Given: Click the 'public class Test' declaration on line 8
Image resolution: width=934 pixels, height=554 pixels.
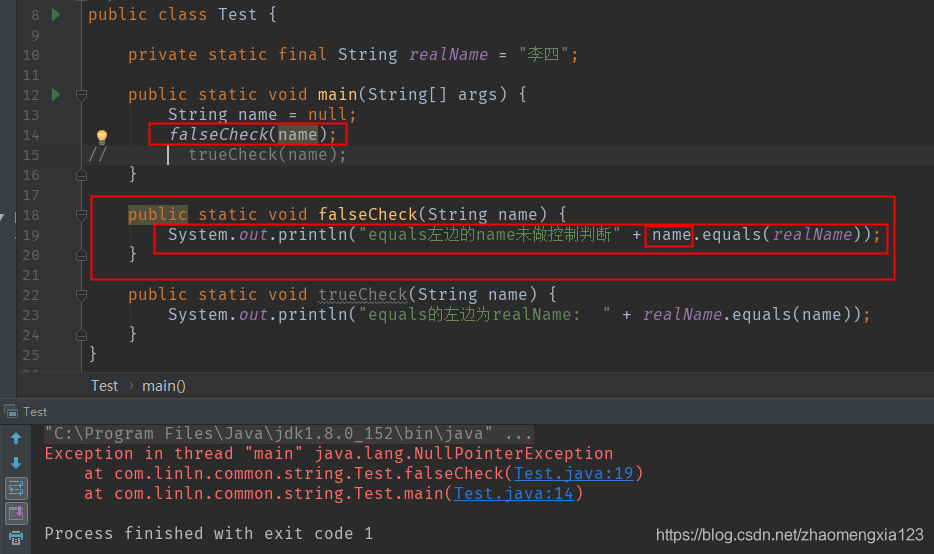Looking at the screenshot, I should point(182,14).
